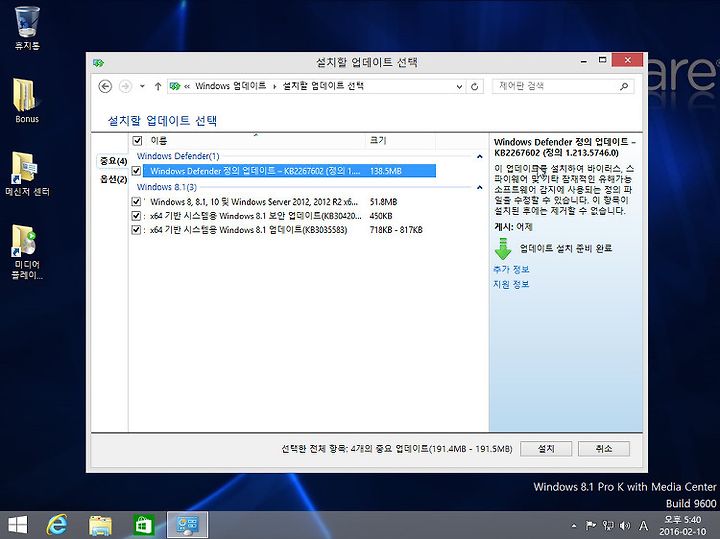Click the 설치 install button
Screen dimensions: 720x539
tap(546, 449)
